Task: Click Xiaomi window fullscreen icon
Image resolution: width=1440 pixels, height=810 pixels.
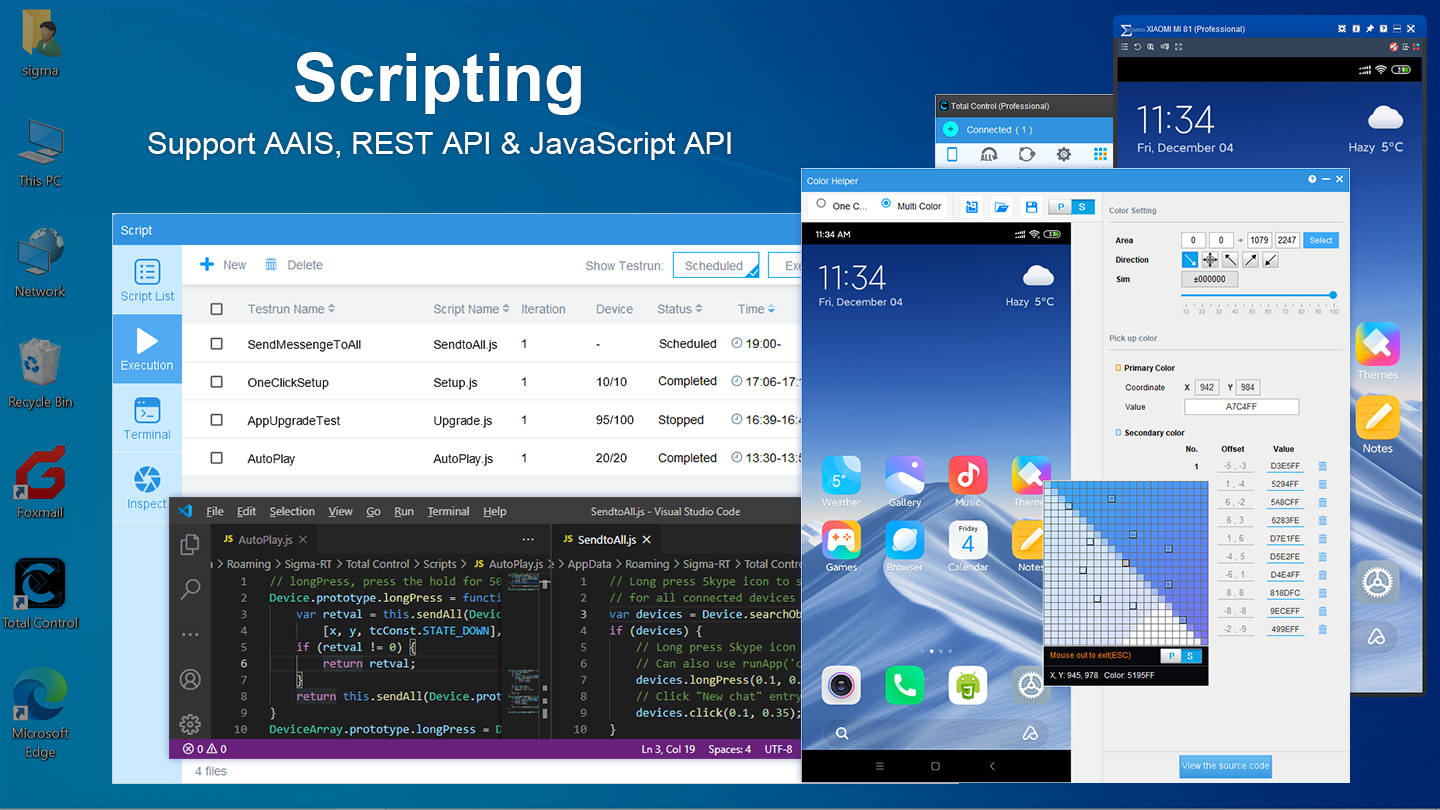Action: coord(1178,47)
